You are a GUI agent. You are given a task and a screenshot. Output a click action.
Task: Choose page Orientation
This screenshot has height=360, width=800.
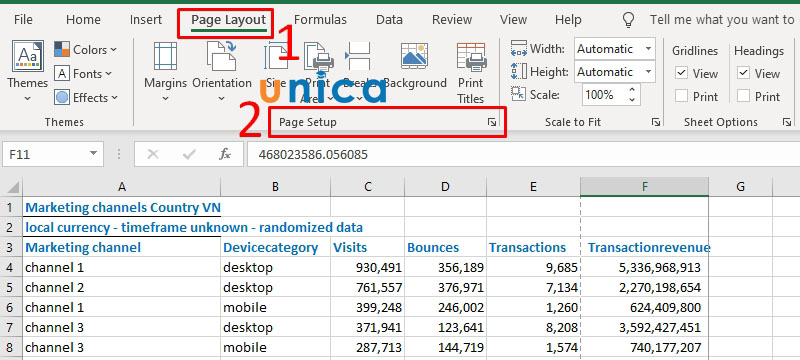(x=222, y=71)
